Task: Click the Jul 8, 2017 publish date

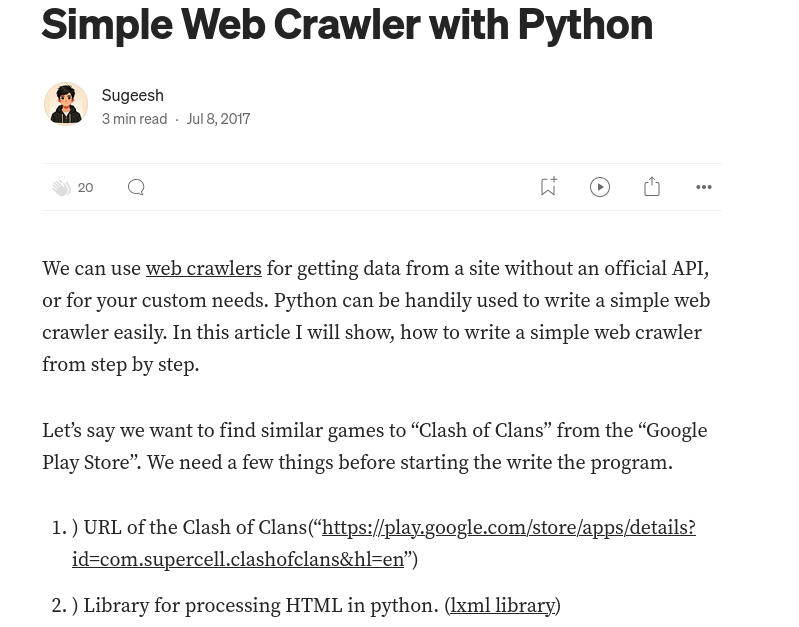Action: [x=218, y=118]
